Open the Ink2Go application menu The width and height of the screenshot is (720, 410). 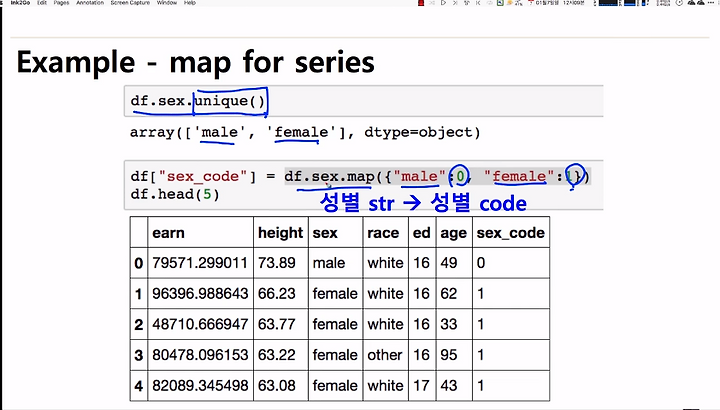[20, 3]
